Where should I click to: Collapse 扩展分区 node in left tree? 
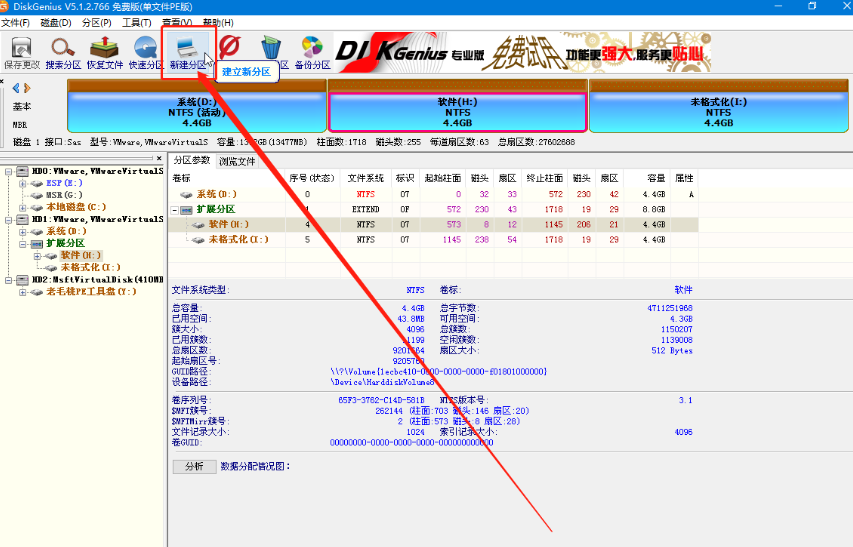click(x=22, y=244)
